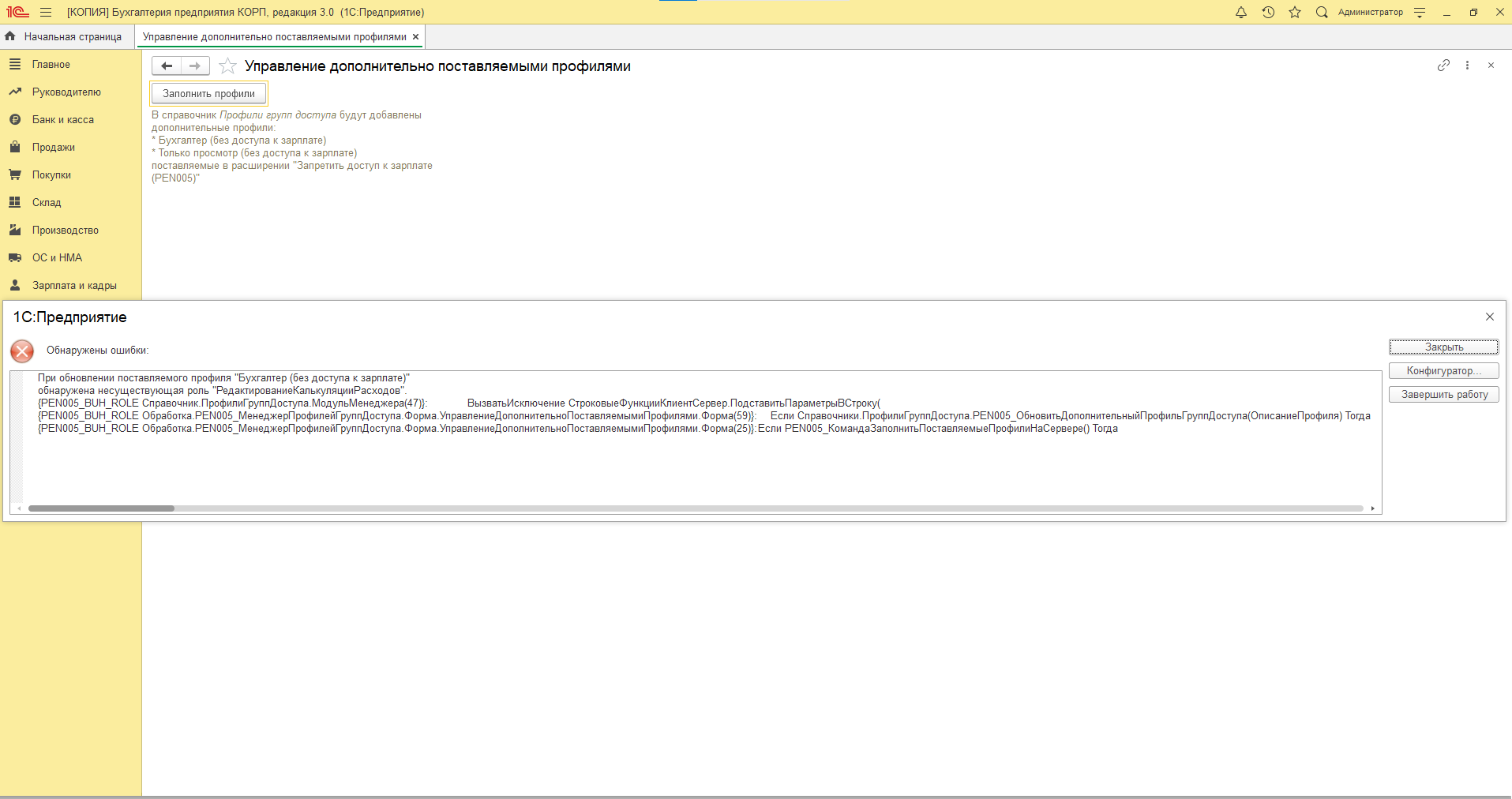Click Покупки cart icon

pyautogui.click(x=15, y=174)
